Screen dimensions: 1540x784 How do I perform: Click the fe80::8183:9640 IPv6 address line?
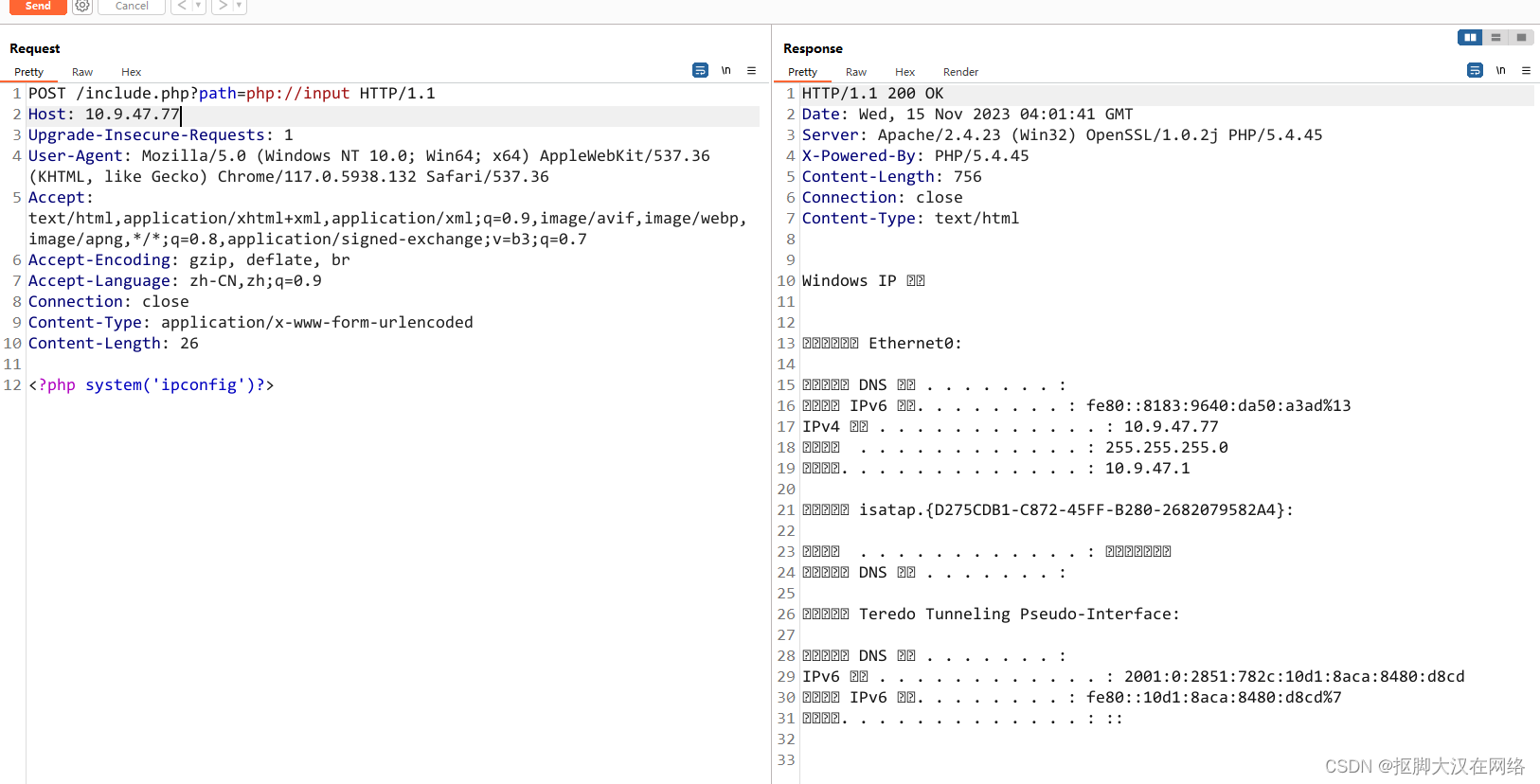(1077, 405)
